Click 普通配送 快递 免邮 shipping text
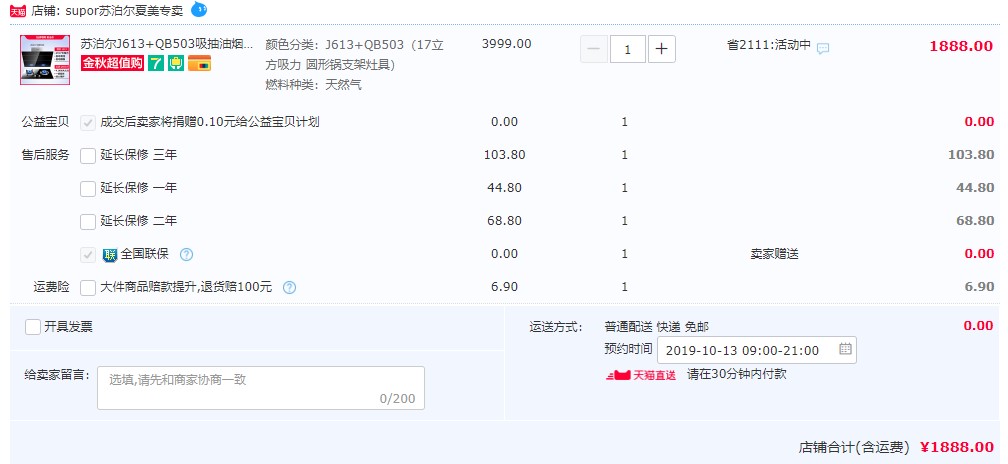The height and width of the screenshot is (464, 1008). click(657, 327)
